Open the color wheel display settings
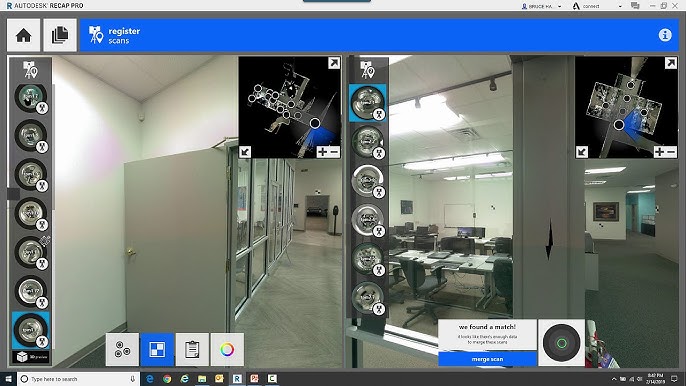The height and width of the screenshot is (386, 686). [x=227, y=349]
